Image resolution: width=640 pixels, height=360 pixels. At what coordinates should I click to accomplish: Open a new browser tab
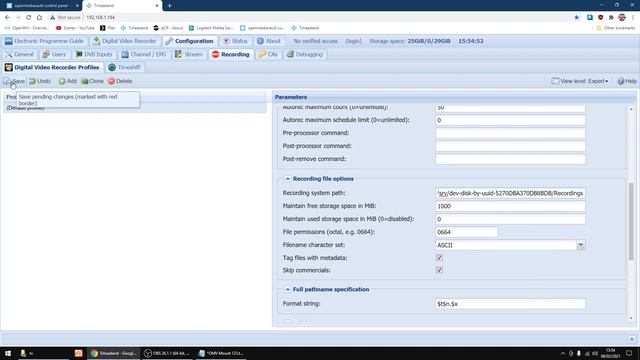coord(169,6)
